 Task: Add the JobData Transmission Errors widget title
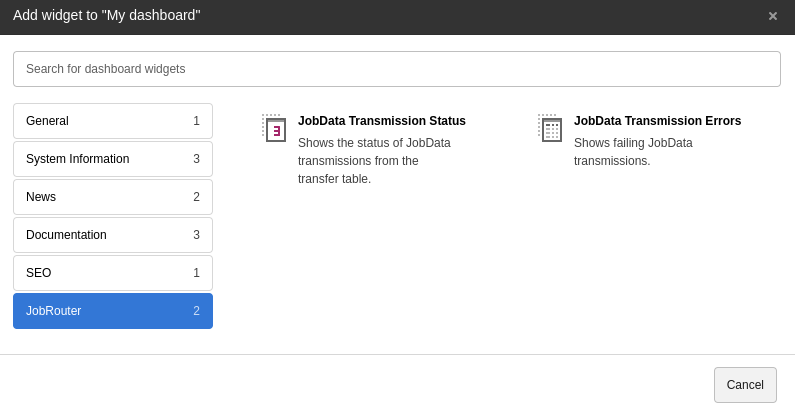click(x=657, y=121)
